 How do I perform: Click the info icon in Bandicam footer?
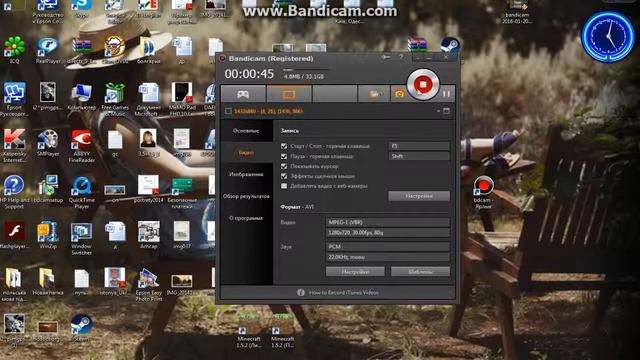click(301, 292)
